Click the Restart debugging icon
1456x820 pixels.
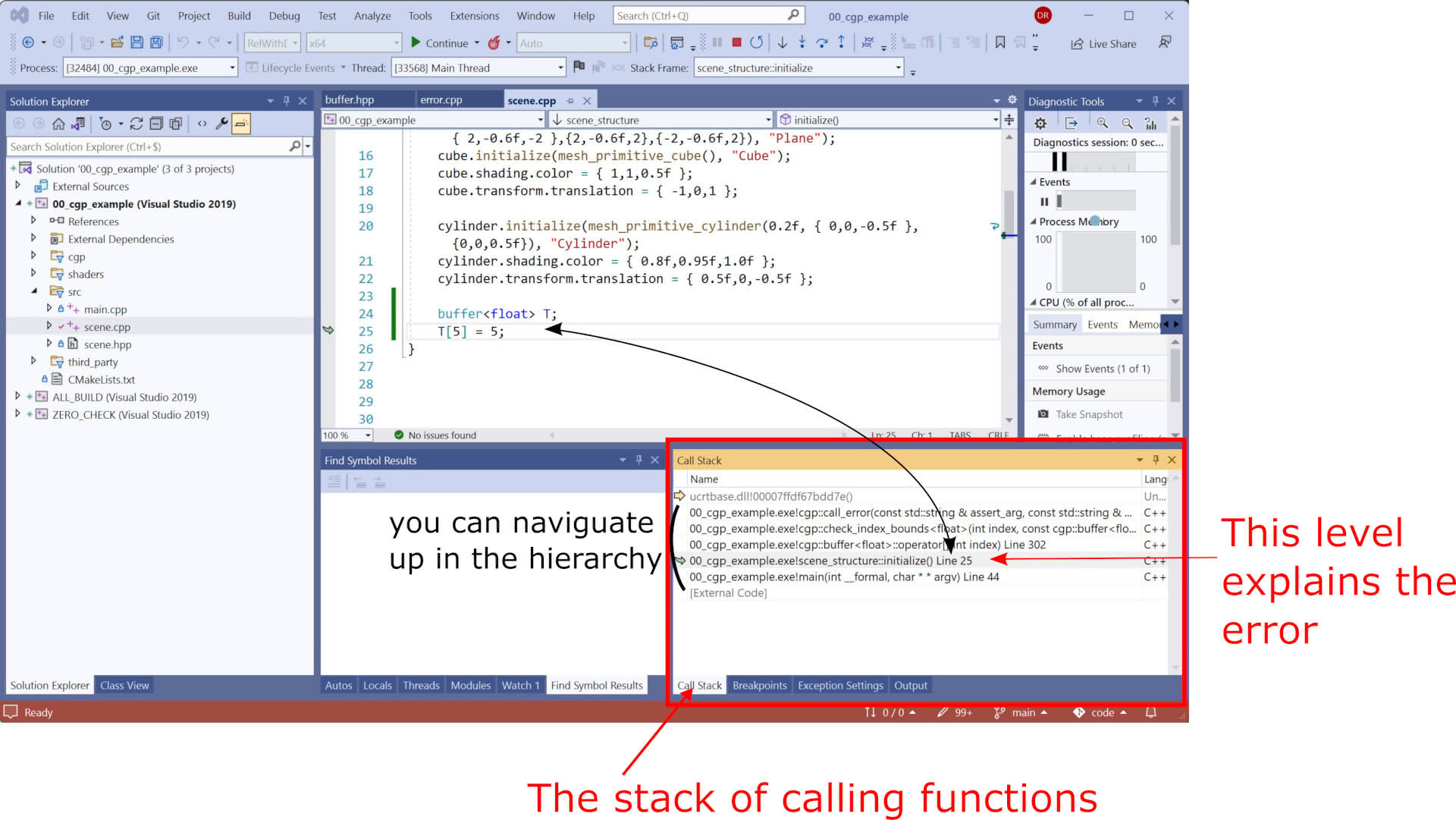point(756,42)
